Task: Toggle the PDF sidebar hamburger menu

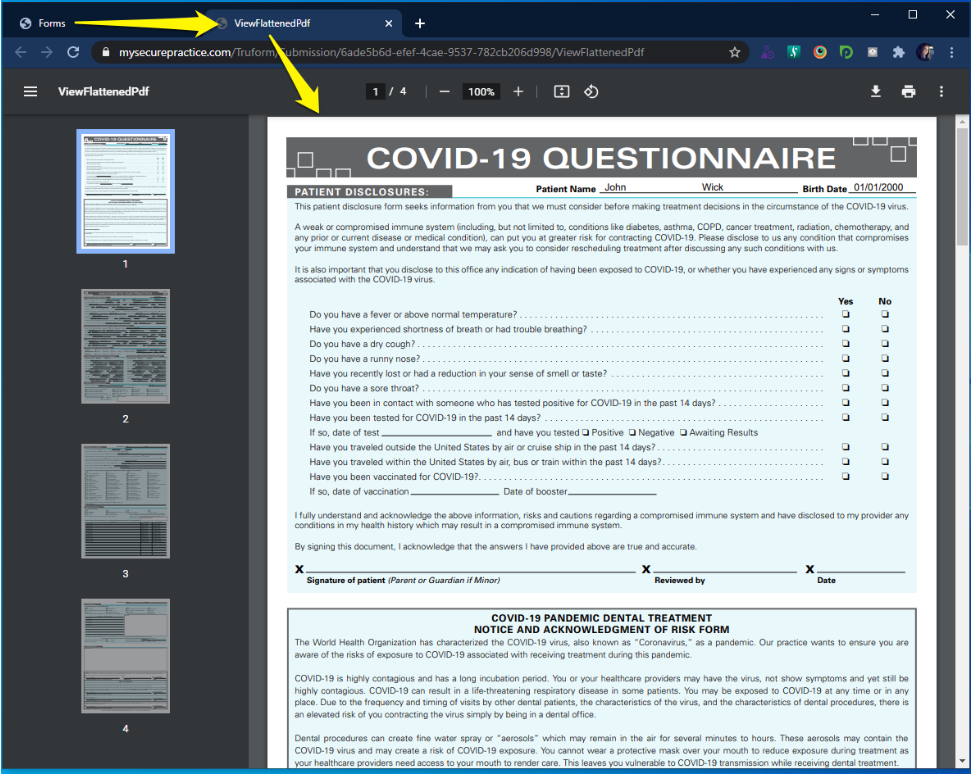Action: pyautogui.click(x=30, y=92)
